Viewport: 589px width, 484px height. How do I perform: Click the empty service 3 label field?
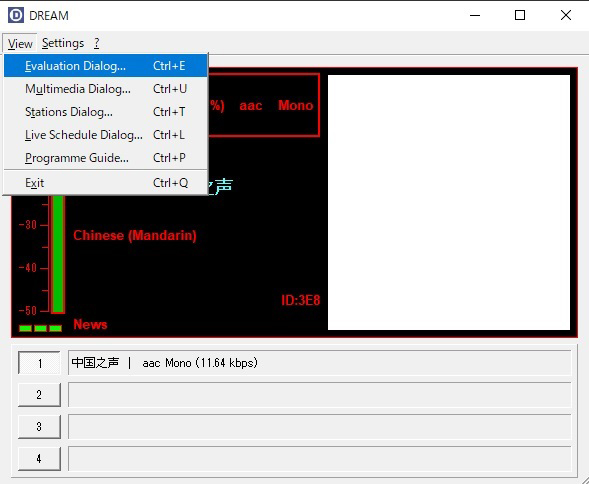(320, 427)
